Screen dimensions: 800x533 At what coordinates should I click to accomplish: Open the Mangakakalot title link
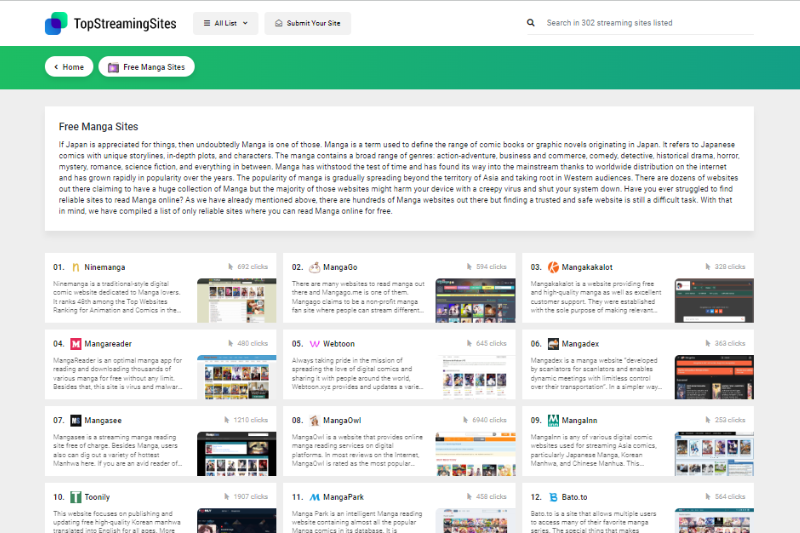pos(587,267)
